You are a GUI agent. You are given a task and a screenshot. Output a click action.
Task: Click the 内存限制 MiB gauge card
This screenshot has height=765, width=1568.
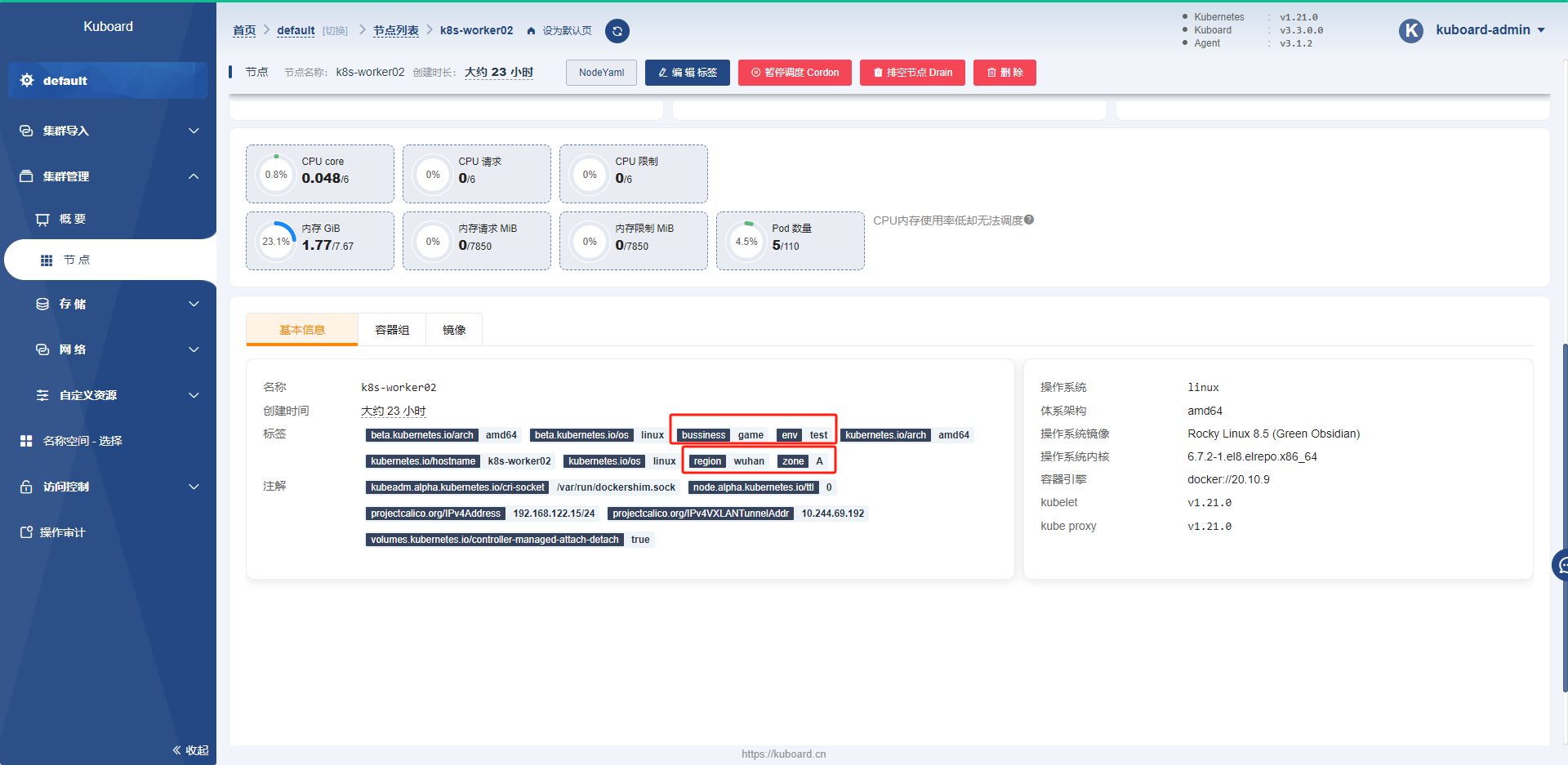pos(634,241)
